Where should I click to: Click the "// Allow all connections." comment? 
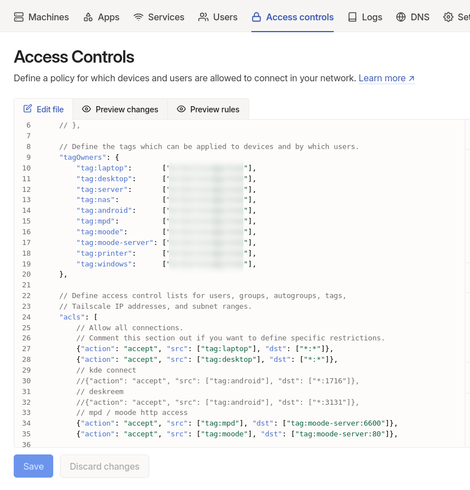coord(130,327)
